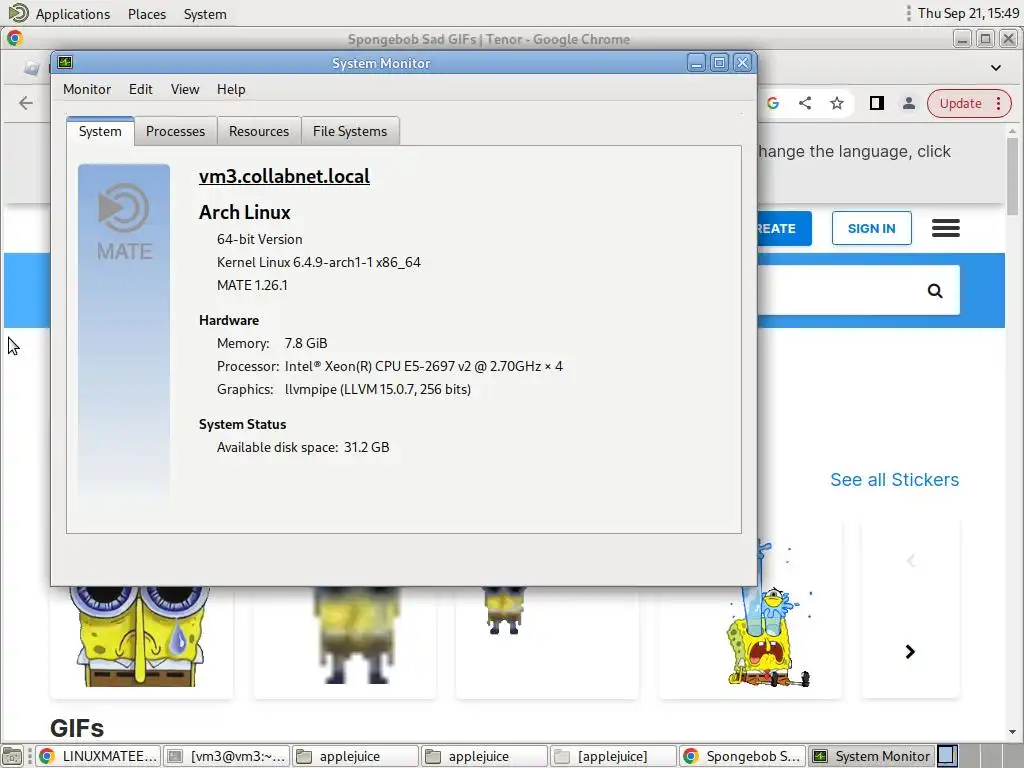The image size is (1024, 768).
Task: Open the Places menu in the top panel
Action: 147,14
